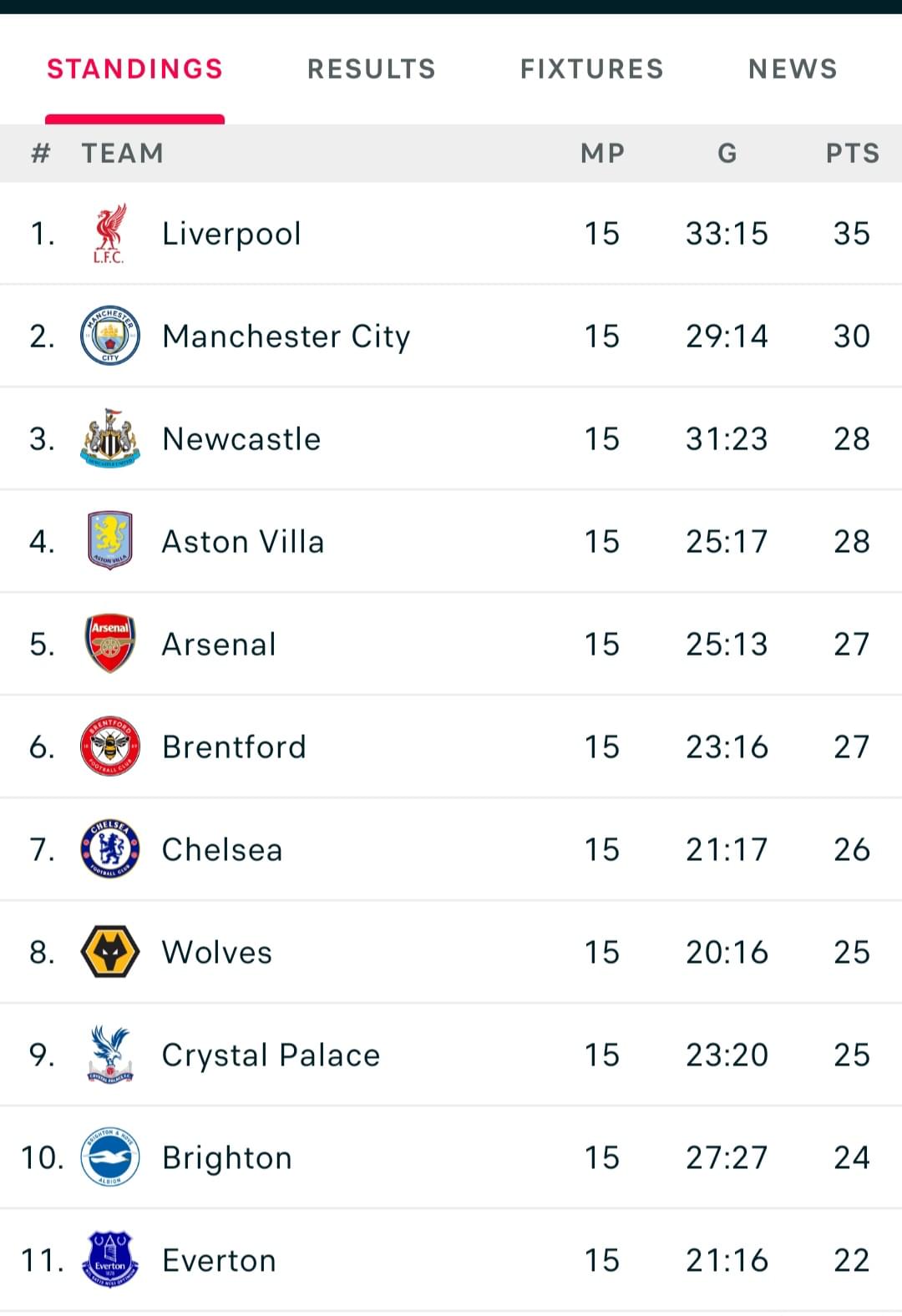Tap the Aston Villa crest
The width and height of the screenshot is (902, 1316).
coord(110,541)
